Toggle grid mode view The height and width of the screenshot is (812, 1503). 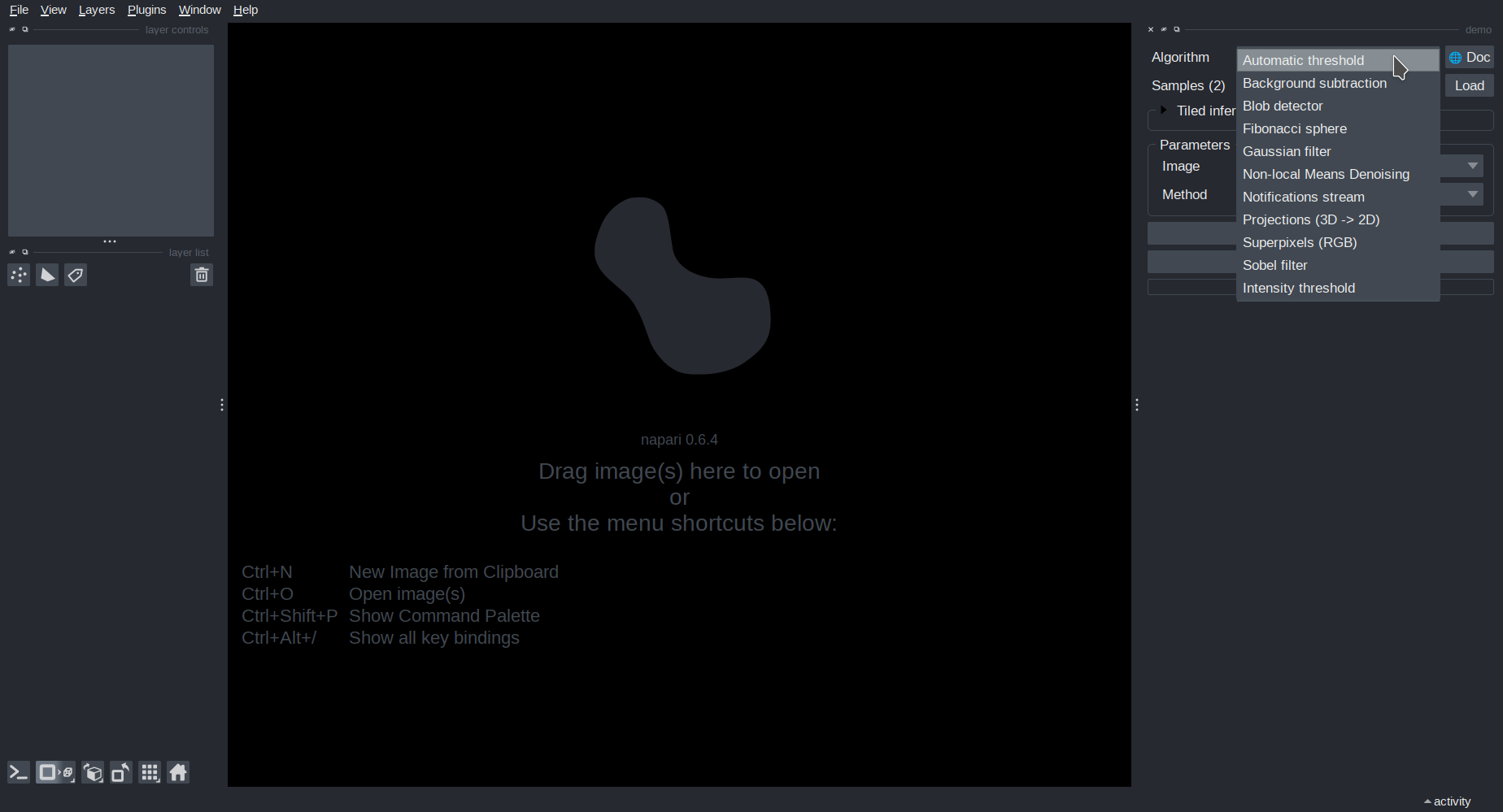(150, 772)
